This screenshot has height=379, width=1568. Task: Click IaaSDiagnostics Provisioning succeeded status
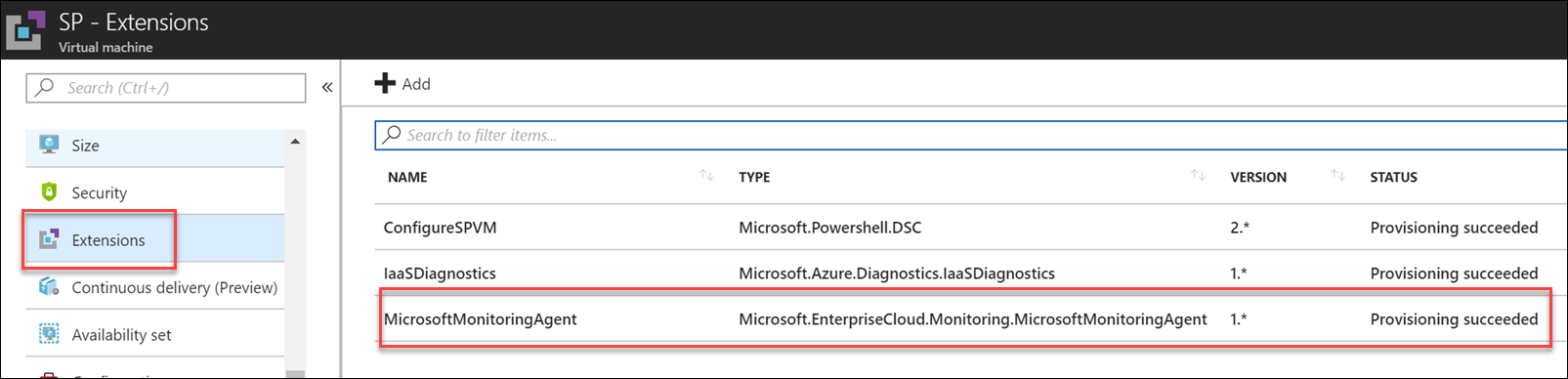click(1454, 274)
